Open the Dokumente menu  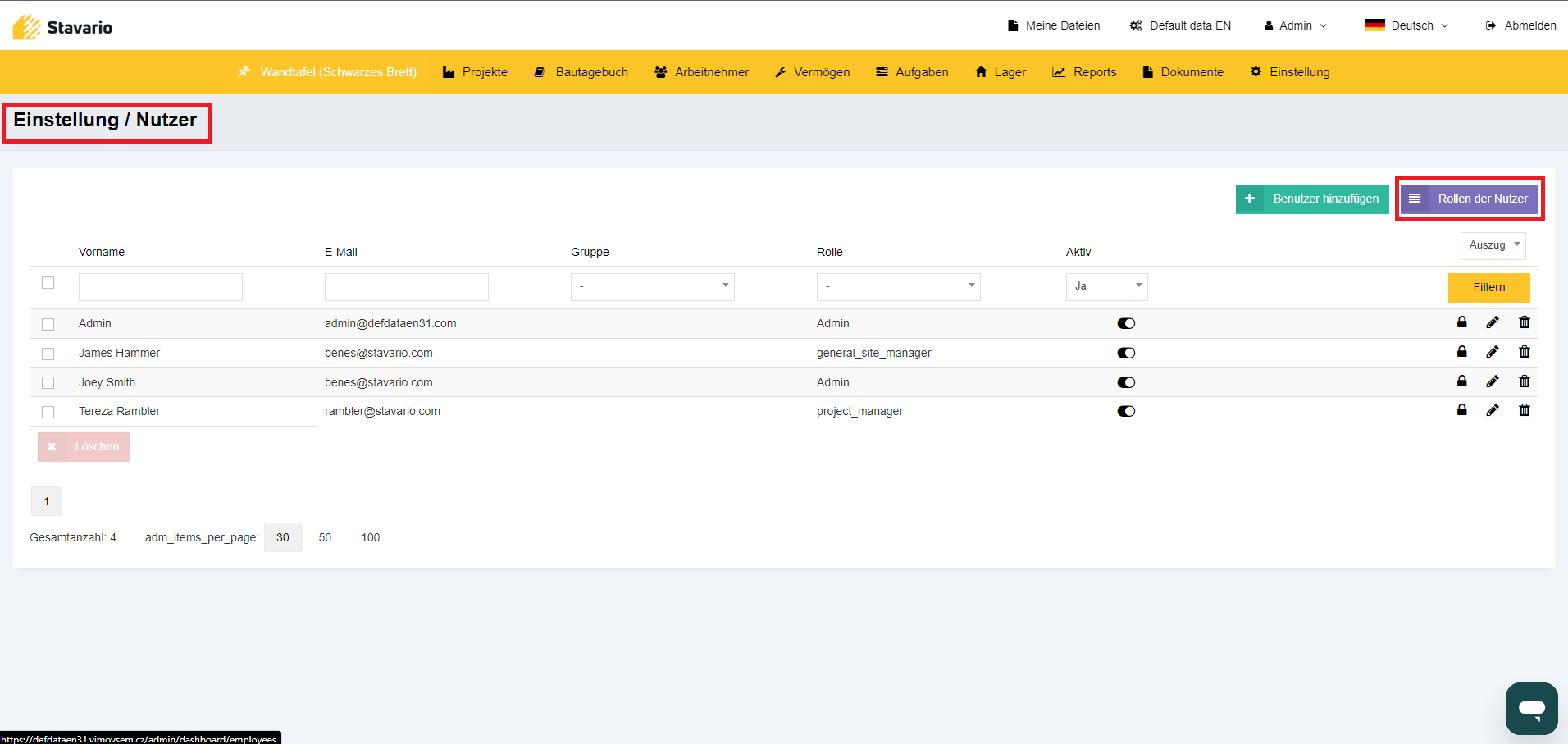coord(1183,72)
